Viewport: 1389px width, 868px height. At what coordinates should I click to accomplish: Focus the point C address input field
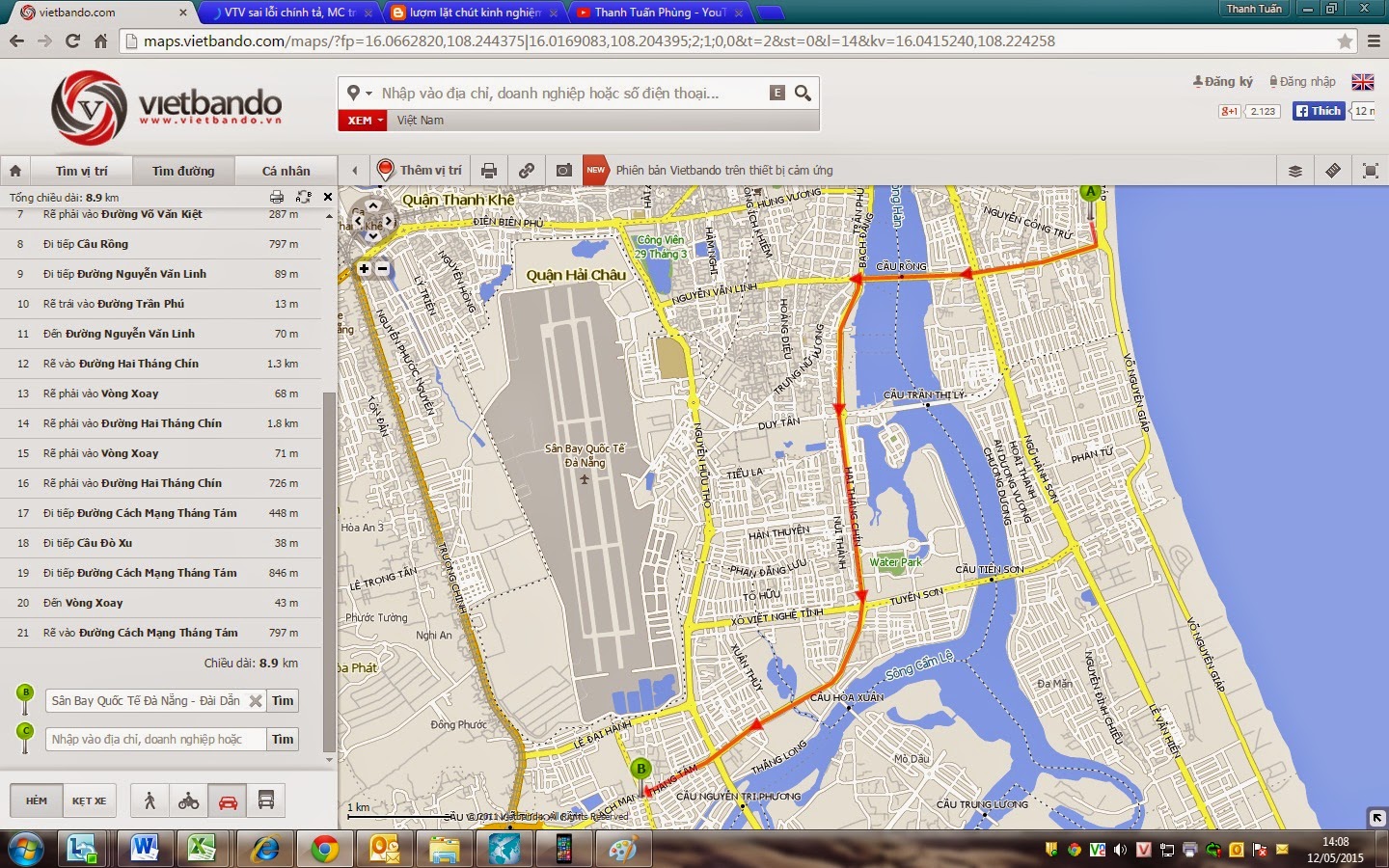point(156,740)
